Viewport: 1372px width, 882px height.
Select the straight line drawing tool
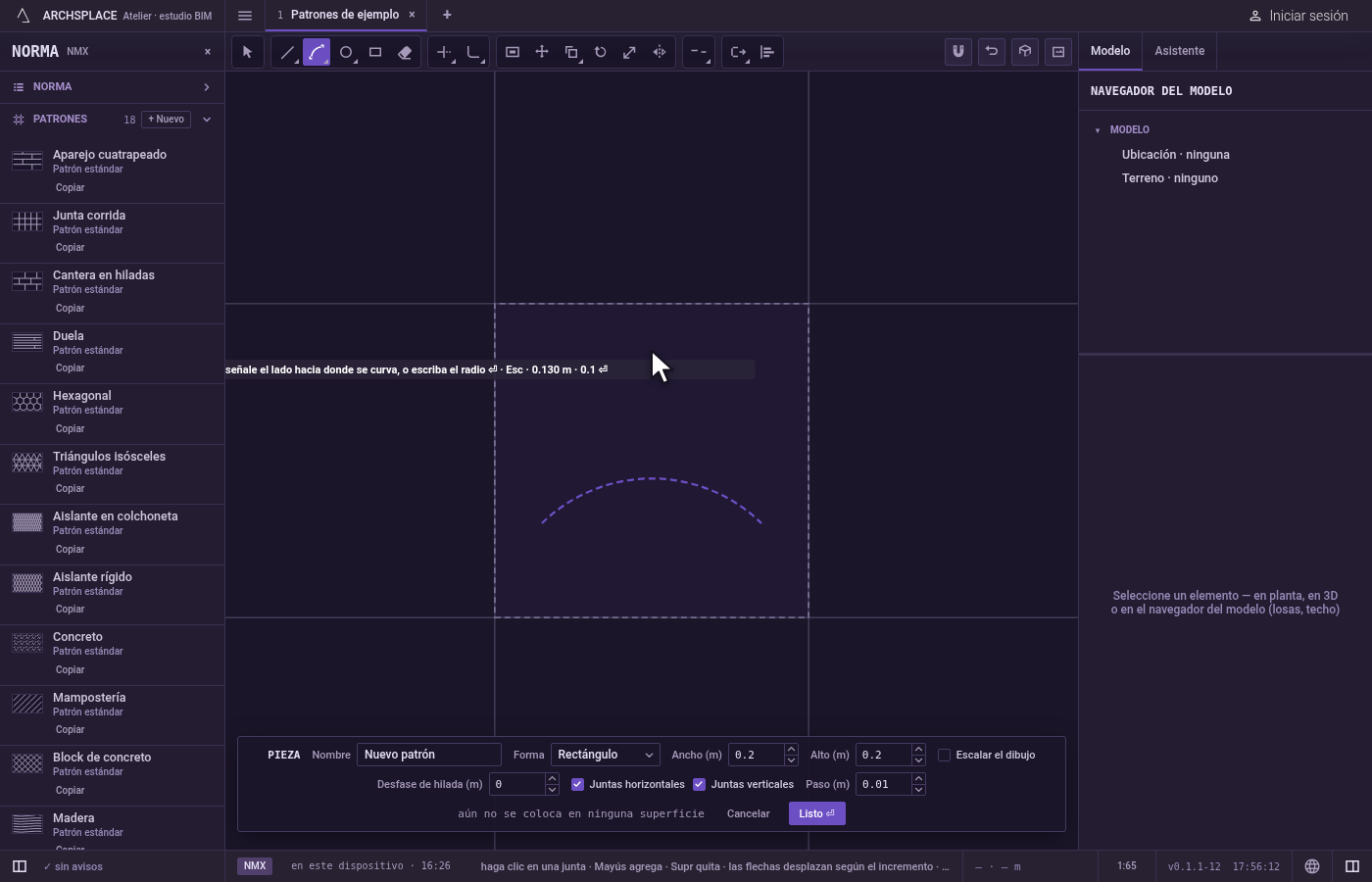pyautogui.click(x=287, y=52)
